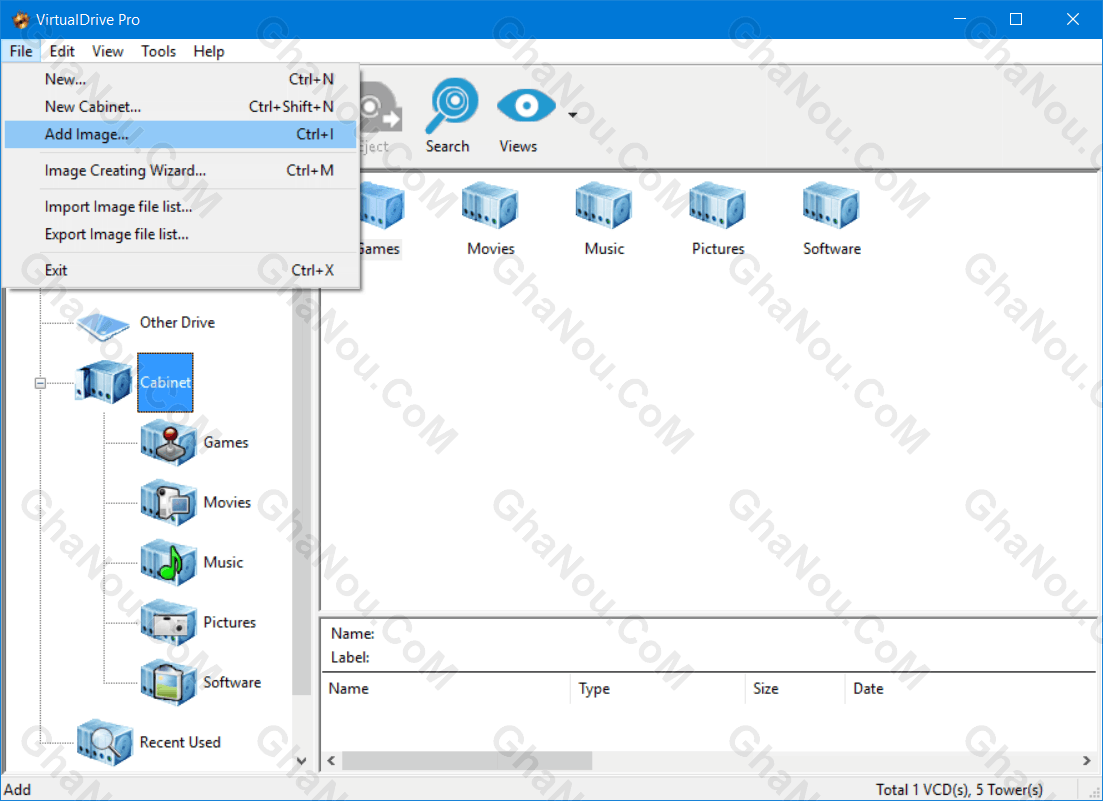Select the Software label in tree
The image size is (1103, 801).
[x=232, y=682]
